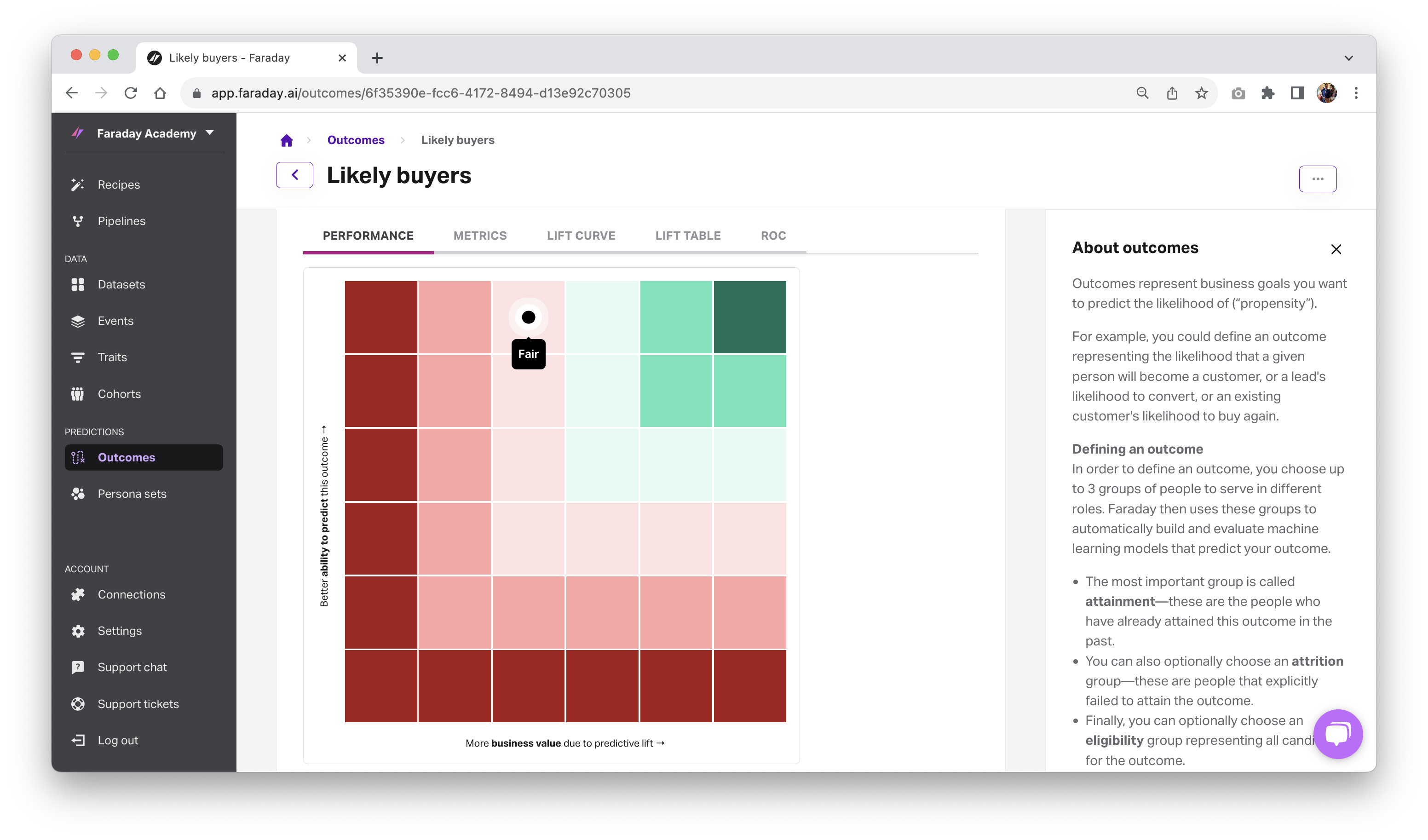Click the back arrow button

click(x=295, y=175)
